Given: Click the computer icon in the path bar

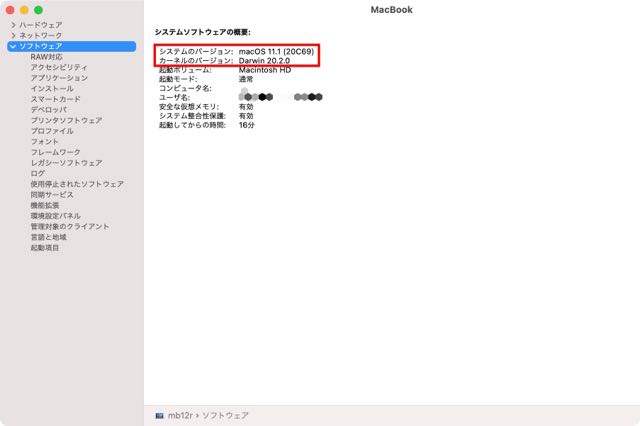Looking at the screenshot, I should coord(160,415).
